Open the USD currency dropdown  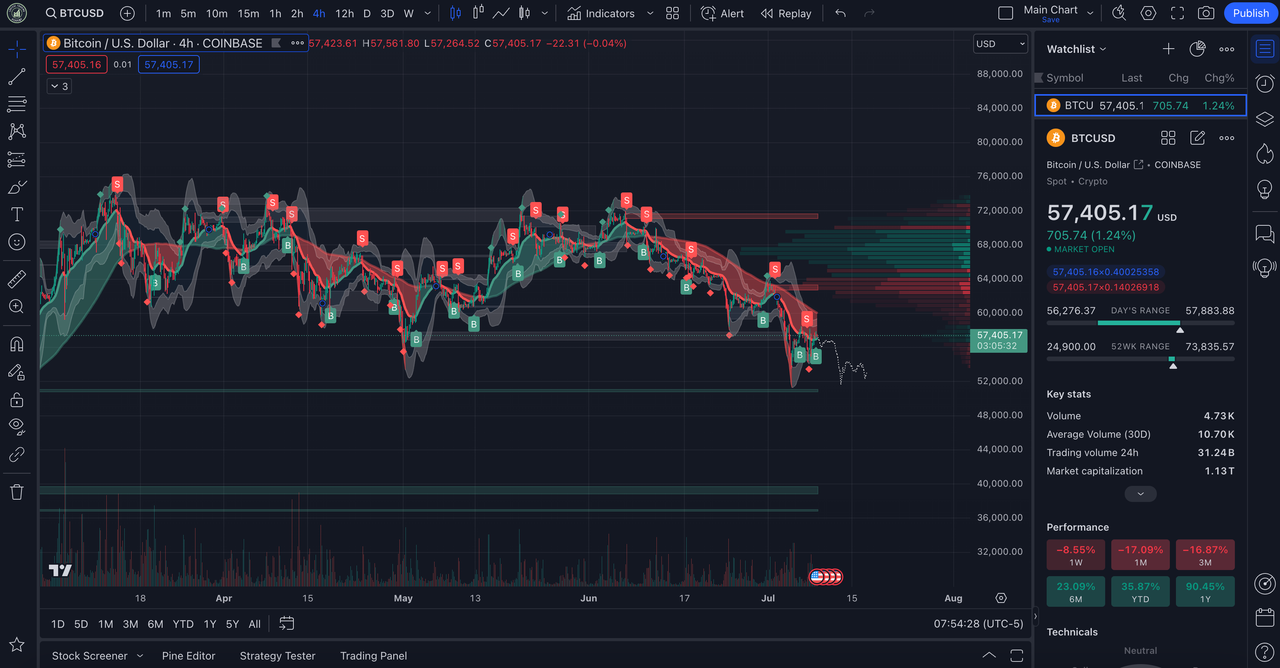pos(1001,44)
